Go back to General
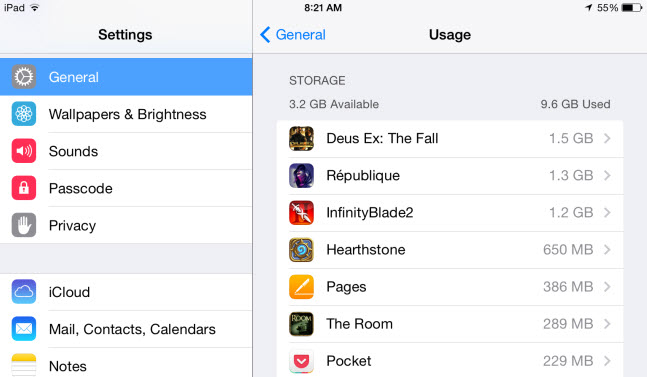The image size is (647, 377). 293,35
